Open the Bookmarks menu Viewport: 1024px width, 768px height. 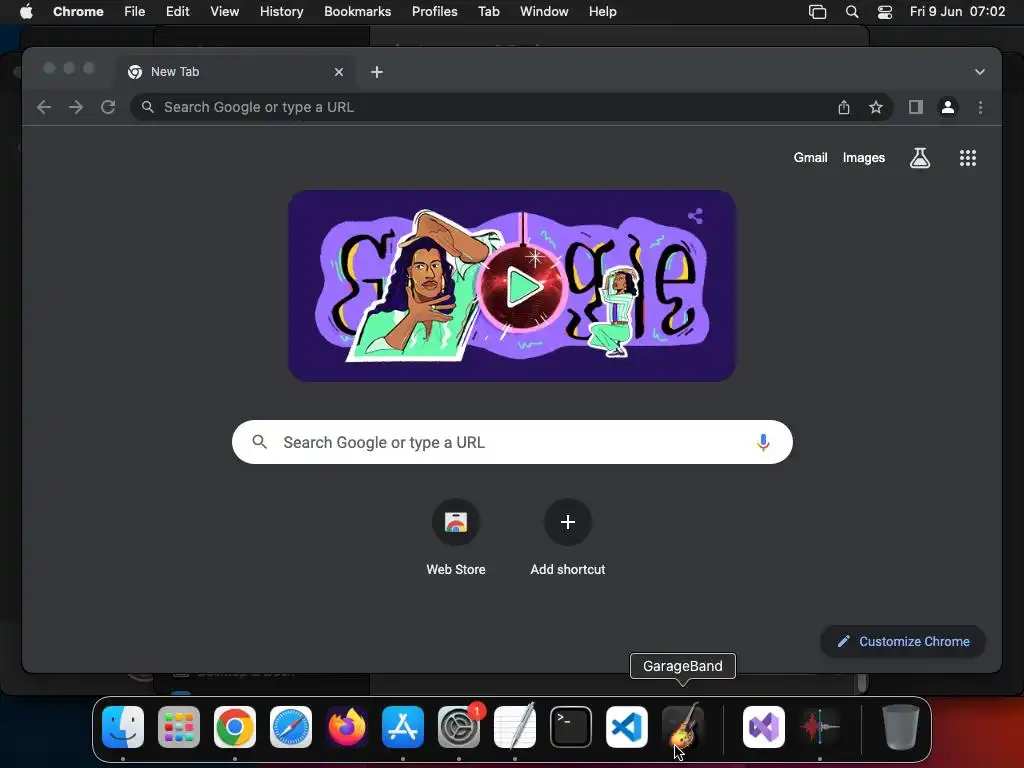pos(357,12)
